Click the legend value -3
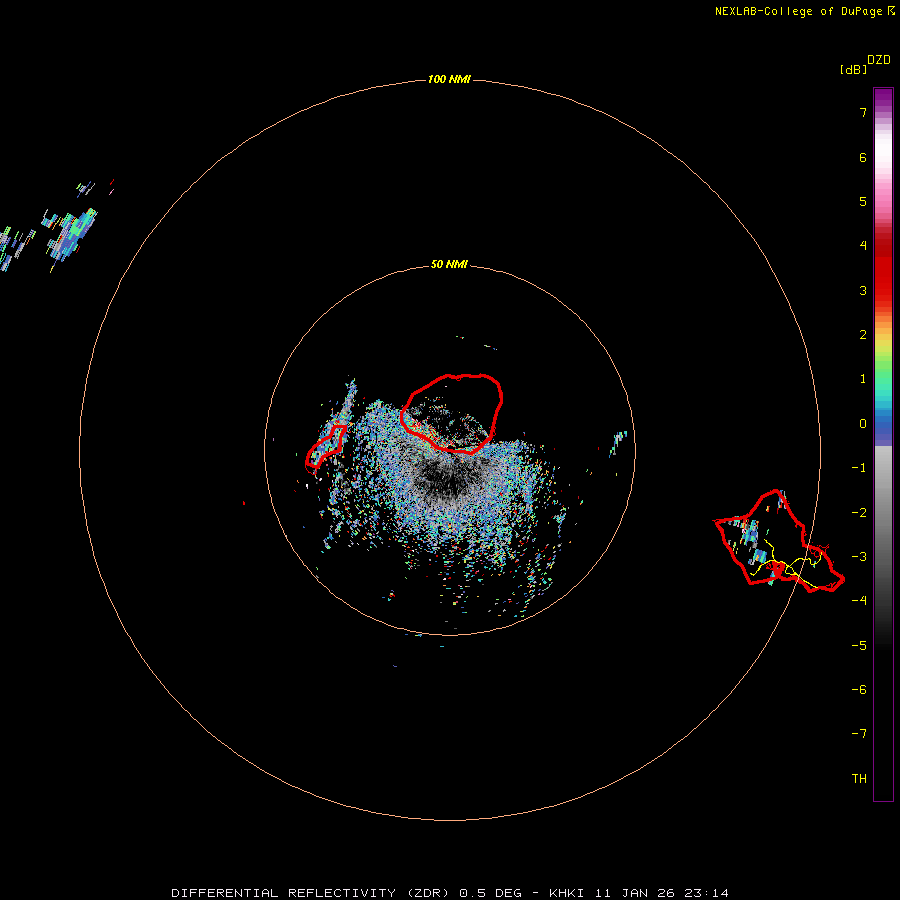Image resolution: width=900 pixels, height=900 pixels. (859, 556)
